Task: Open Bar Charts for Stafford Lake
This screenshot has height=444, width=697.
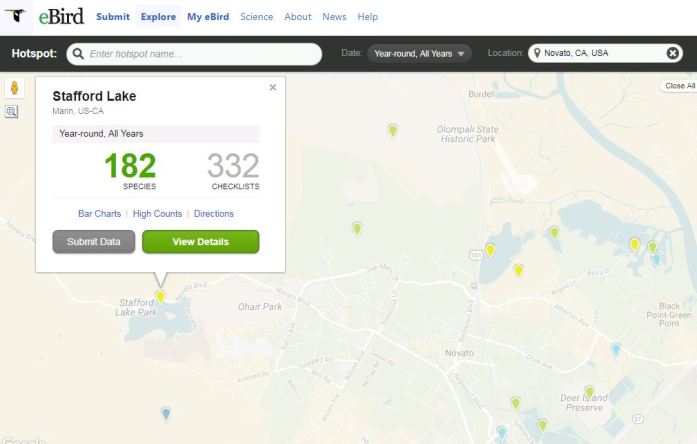Action: coord(100,214)
